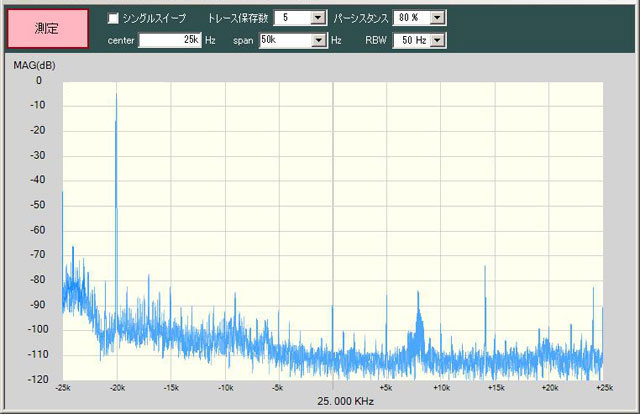The height and width of the screenshot is (414, 640).
Task: Click the -5k frequency axis label
Action: point(278,388)
